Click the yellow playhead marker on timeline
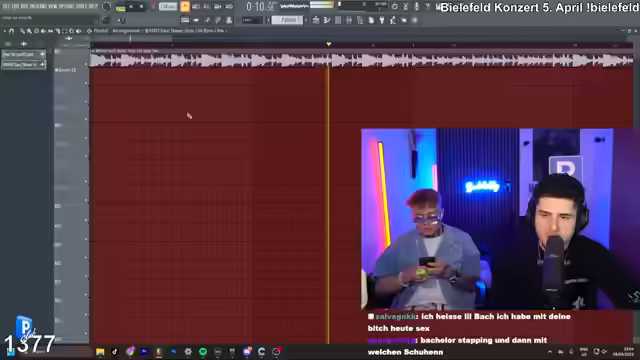640x360 pixels. 329,44
